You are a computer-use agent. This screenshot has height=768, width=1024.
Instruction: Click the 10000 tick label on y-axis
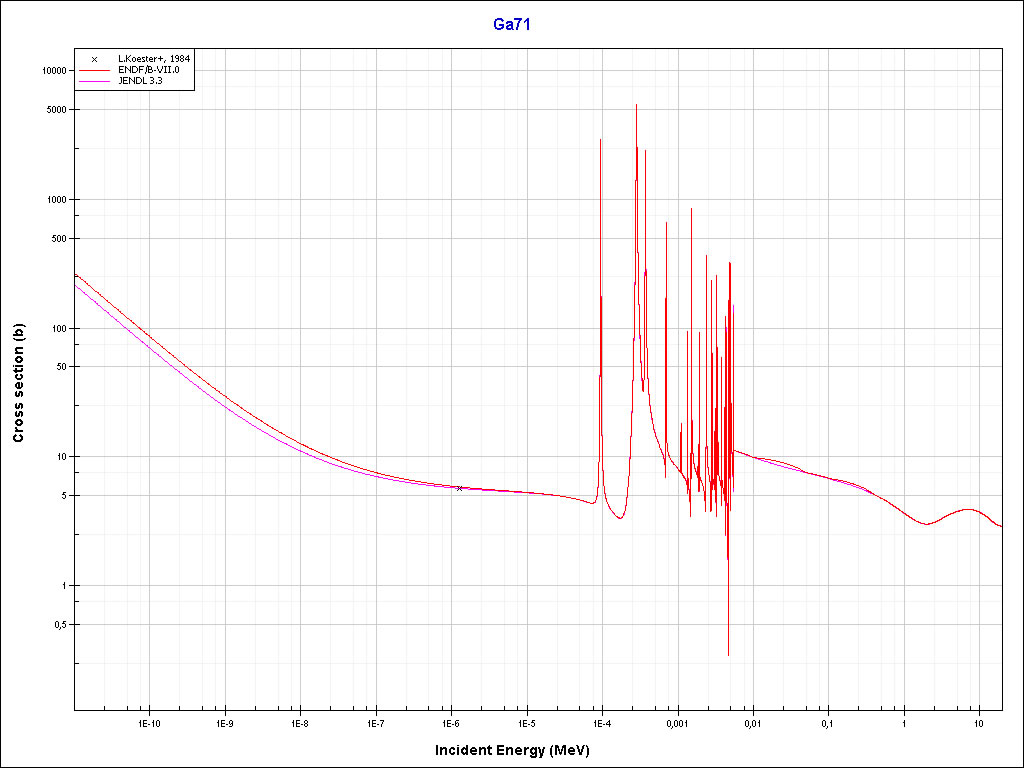[x=50, y=71]
